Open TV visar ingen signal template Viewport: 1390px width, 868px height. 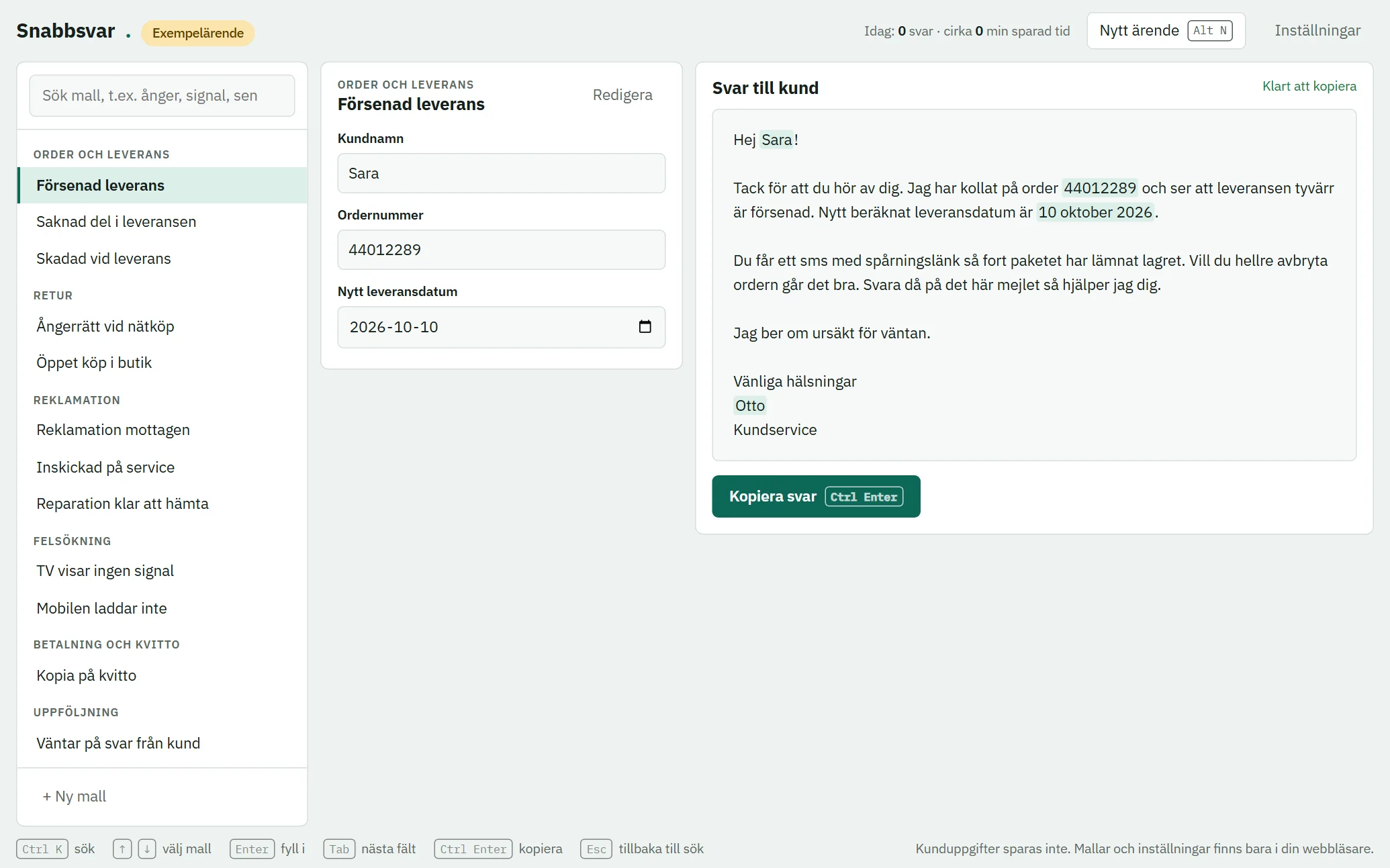(162, 571)
